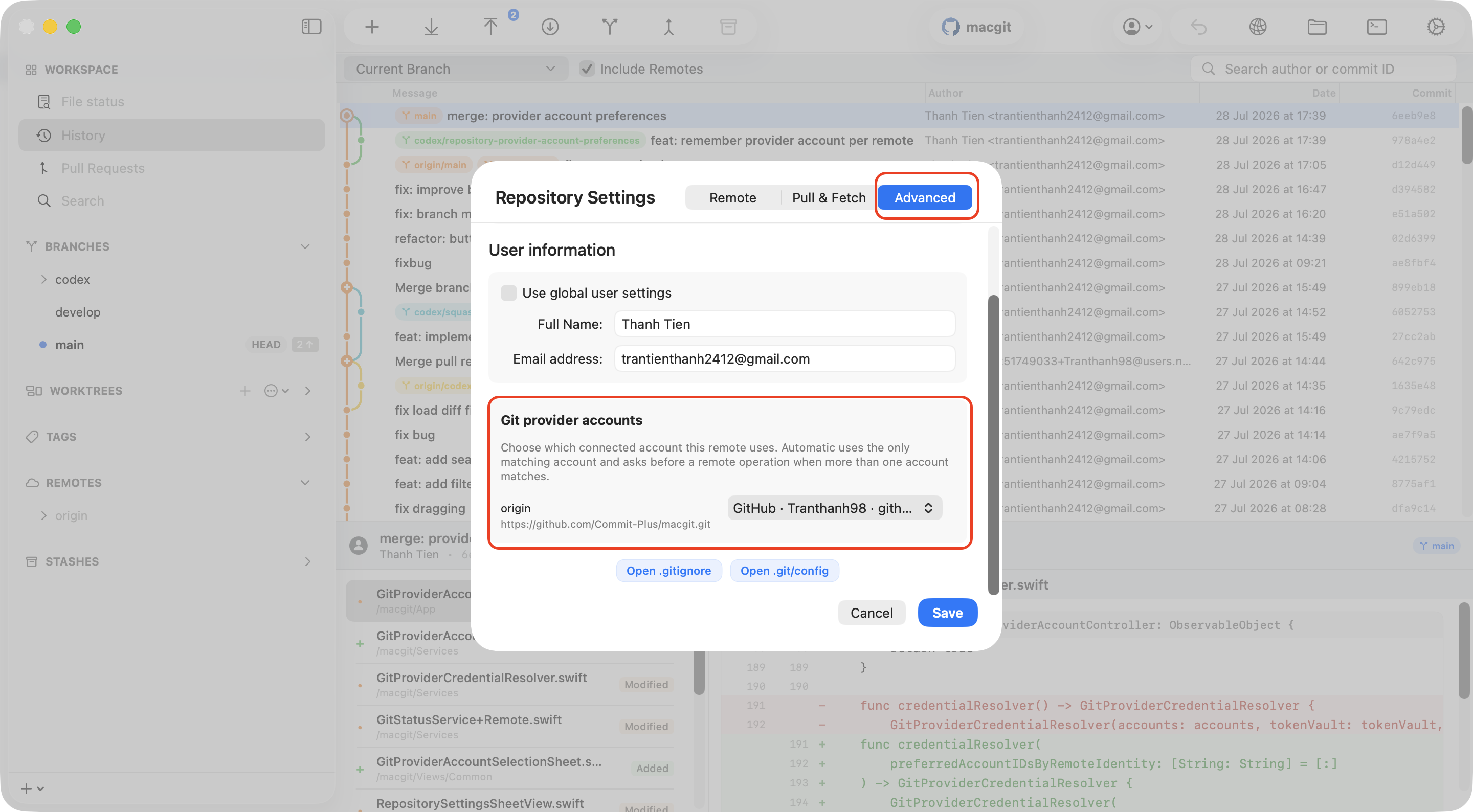The image size is (1473, 812).
Task: Enable Use global user settings checkbox
Action: [x=508, y=294]
